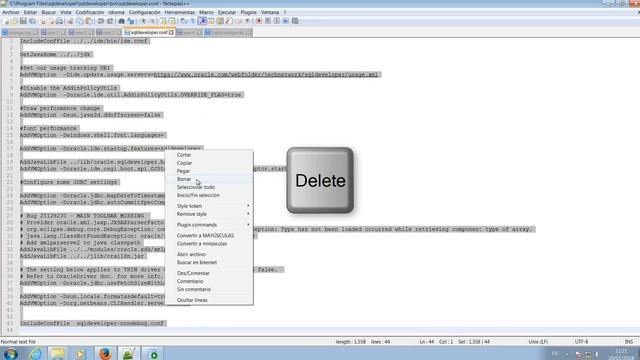
Task: Click the Copy toolbar icon
Action: [80, 21]
